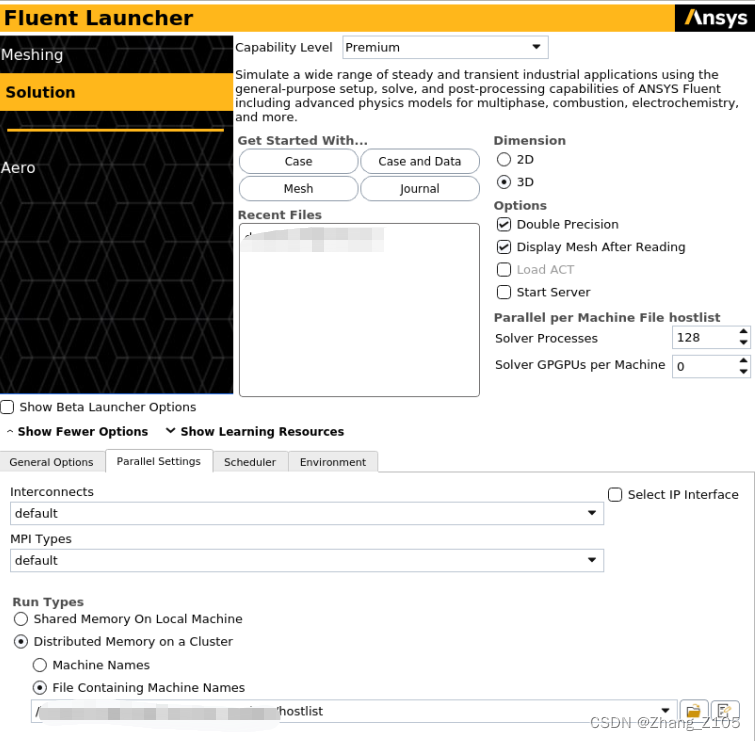
Task: Click the Ansys logo
Action: point(715,18)
